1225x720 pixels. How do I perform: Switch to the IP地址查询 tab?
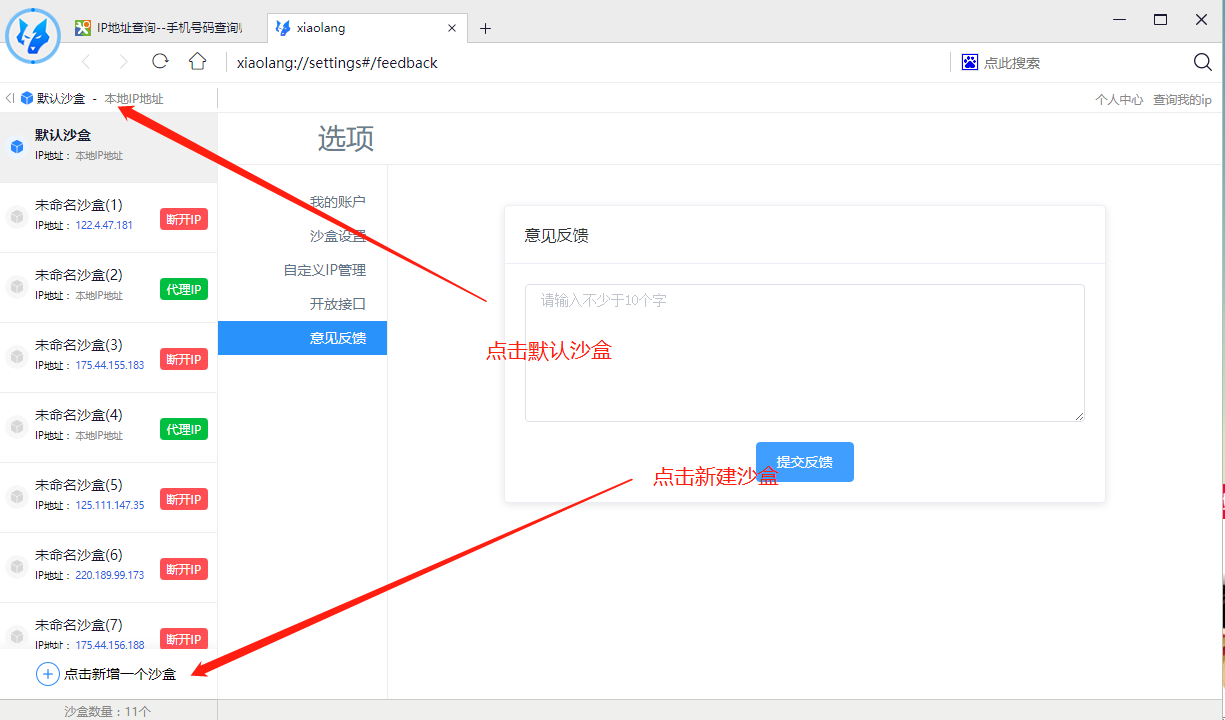158,28
